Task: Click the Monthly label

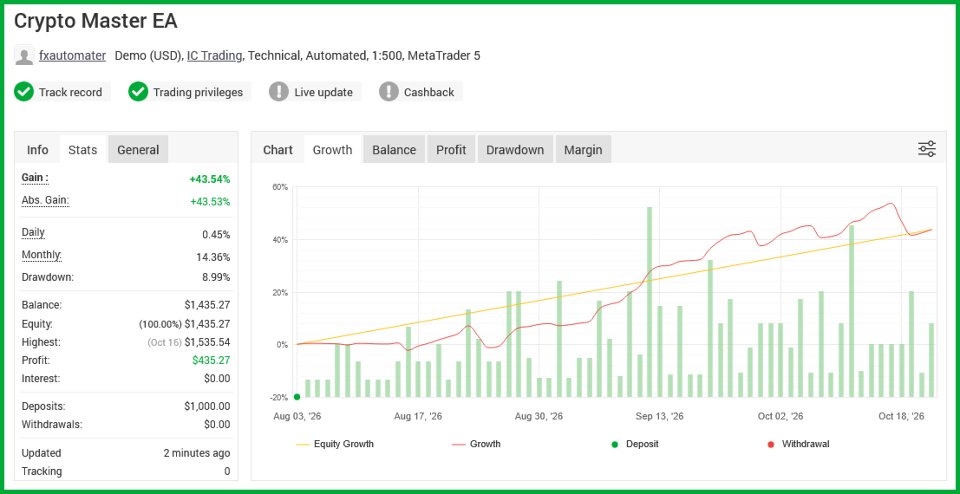Action: click(x=42, y=255)
